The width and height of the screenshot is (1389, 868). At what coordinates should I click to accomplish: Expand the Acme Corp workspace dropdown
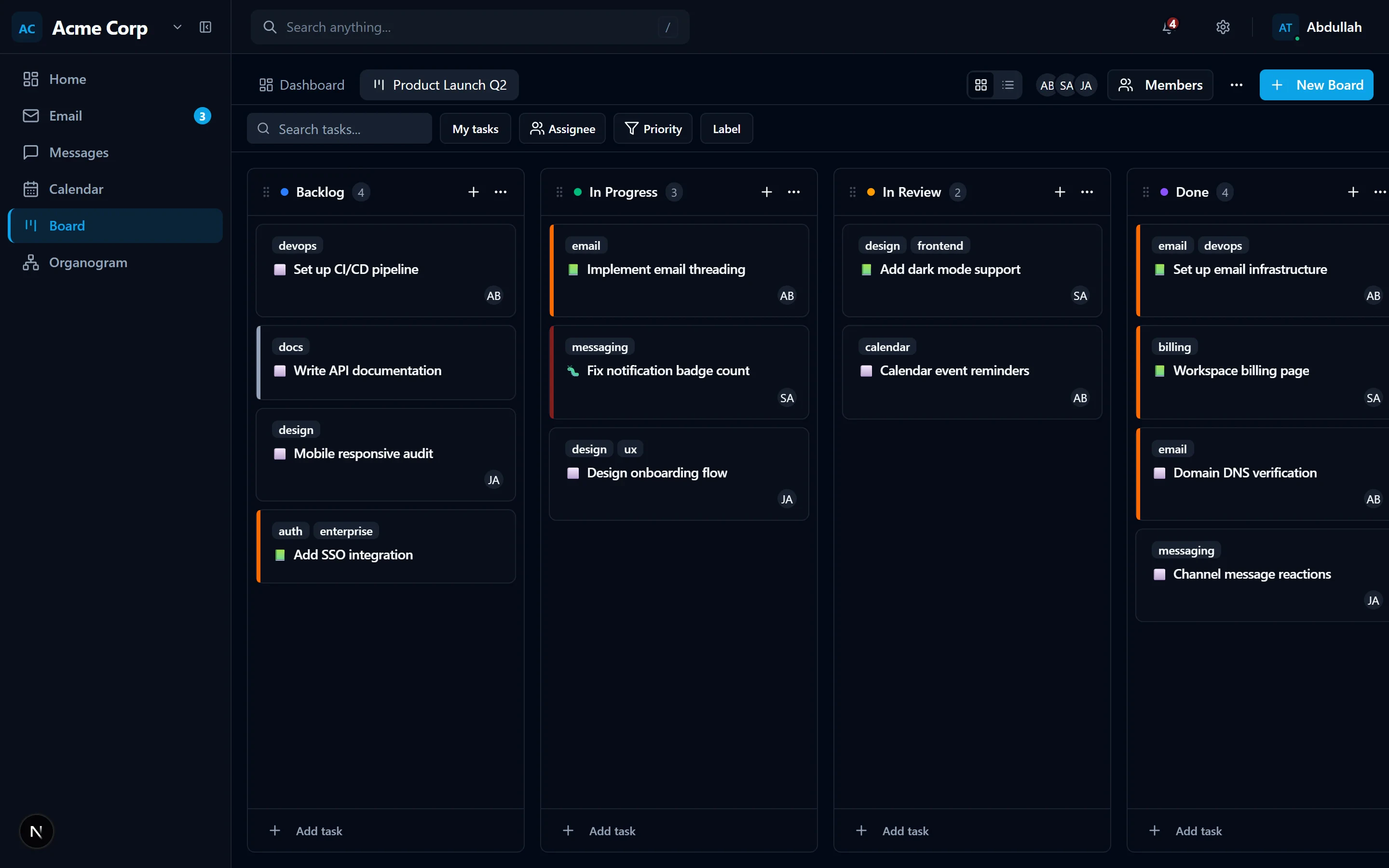[x=177, y=27]
